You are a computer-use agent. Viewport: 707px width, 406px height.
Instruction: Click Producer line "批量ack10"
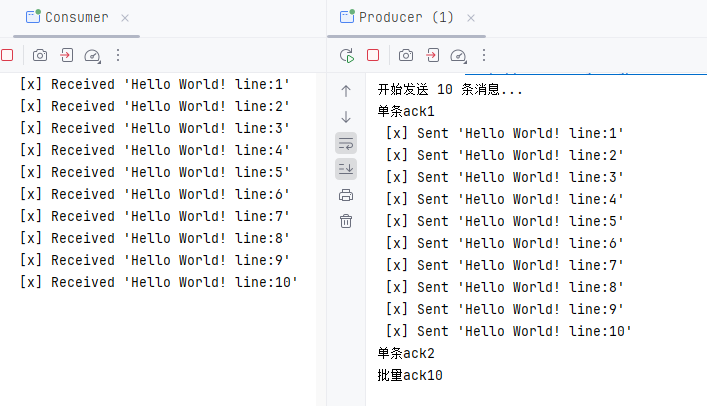pos(410,375)
